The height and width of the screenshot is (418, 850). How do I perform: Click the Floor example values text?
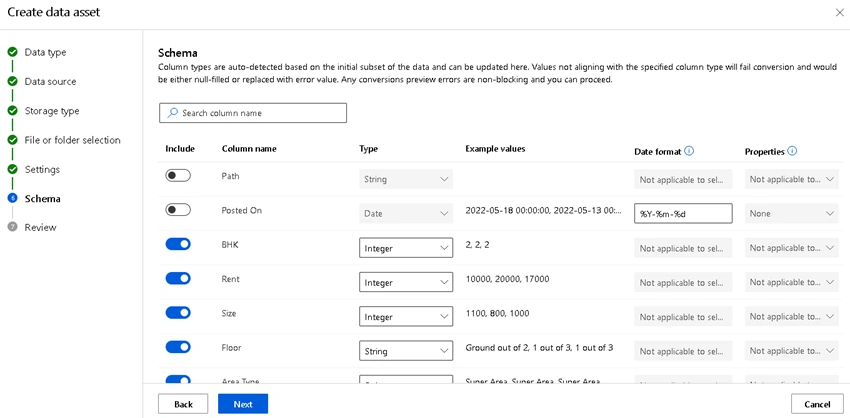(x=539, y=347)
